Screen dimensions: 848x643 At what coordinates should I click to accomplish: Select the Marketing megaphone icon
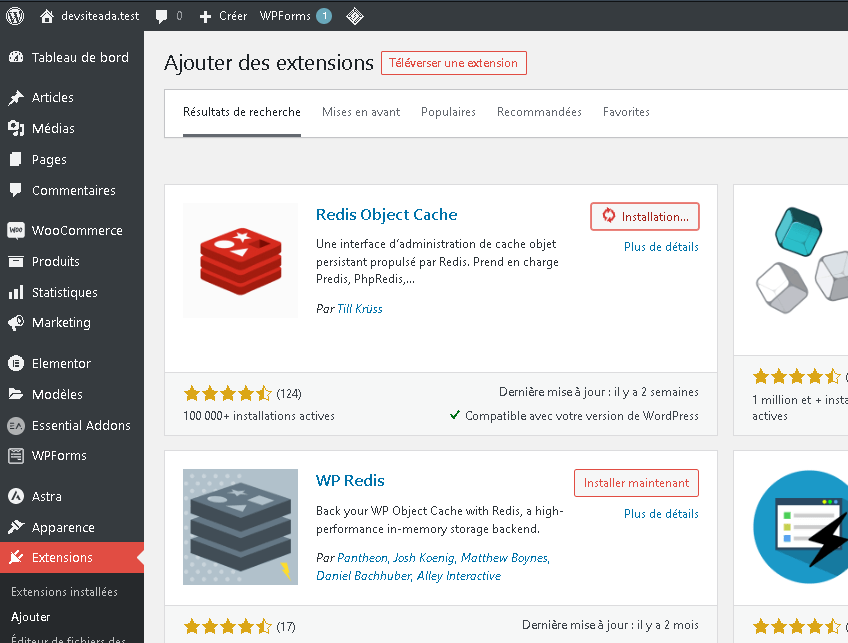16,322
